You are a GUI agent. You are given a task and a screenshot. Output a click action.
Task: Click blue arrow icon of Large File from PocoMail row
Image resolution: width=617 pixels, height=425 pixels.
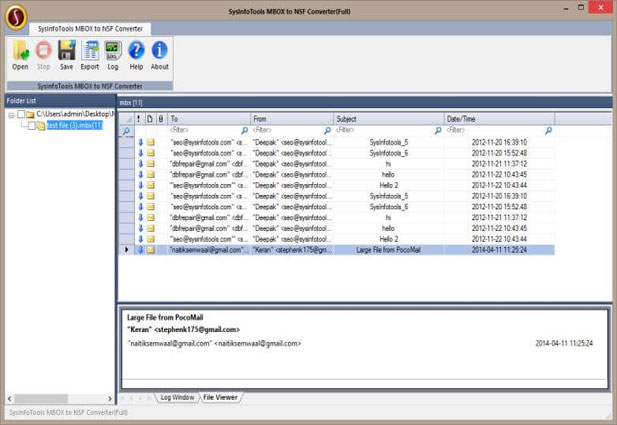(x=140, y=249)
